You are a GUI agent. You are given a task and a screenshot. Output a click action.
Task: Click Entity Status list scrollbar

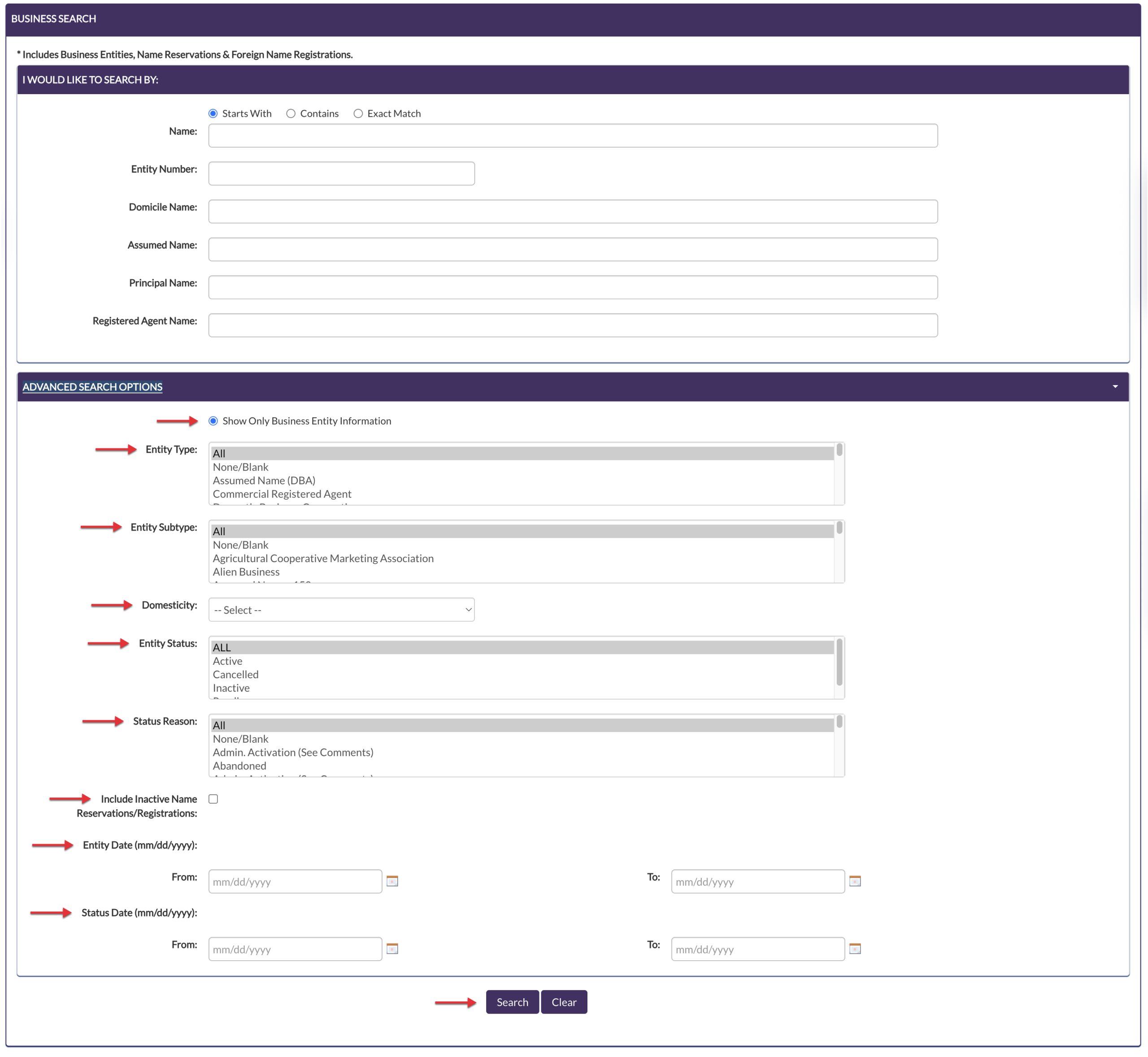[839, 663]
